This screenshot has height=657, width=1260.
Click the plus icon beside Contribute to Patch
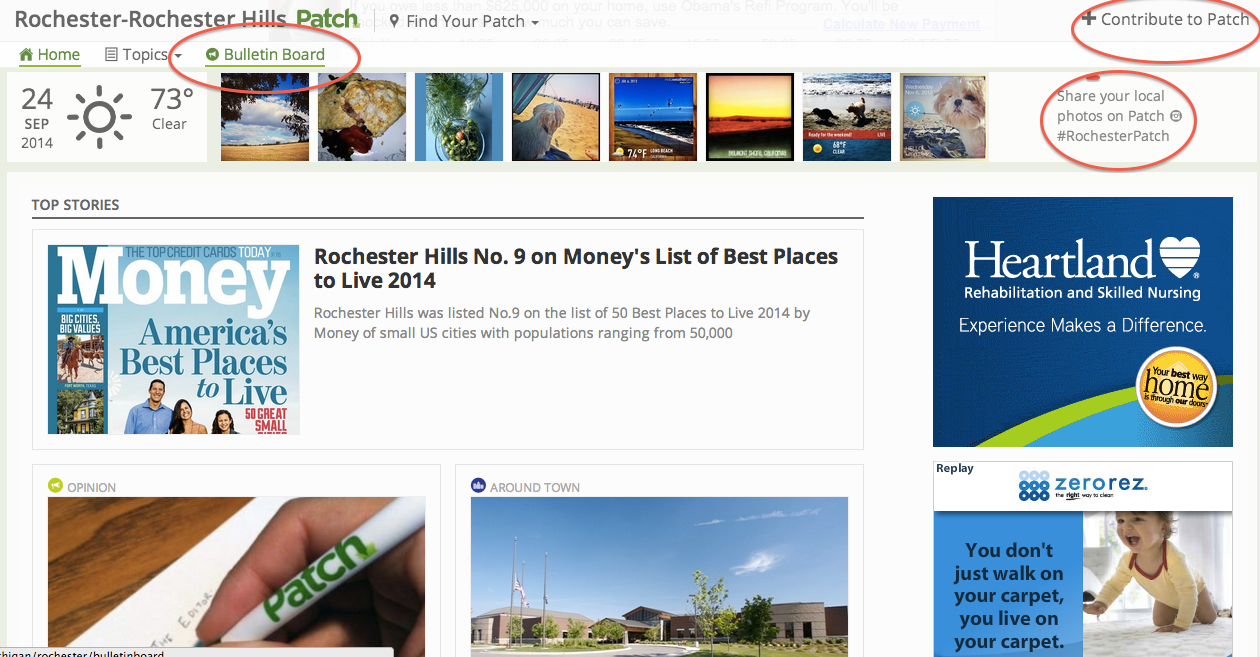point(1089,19)
